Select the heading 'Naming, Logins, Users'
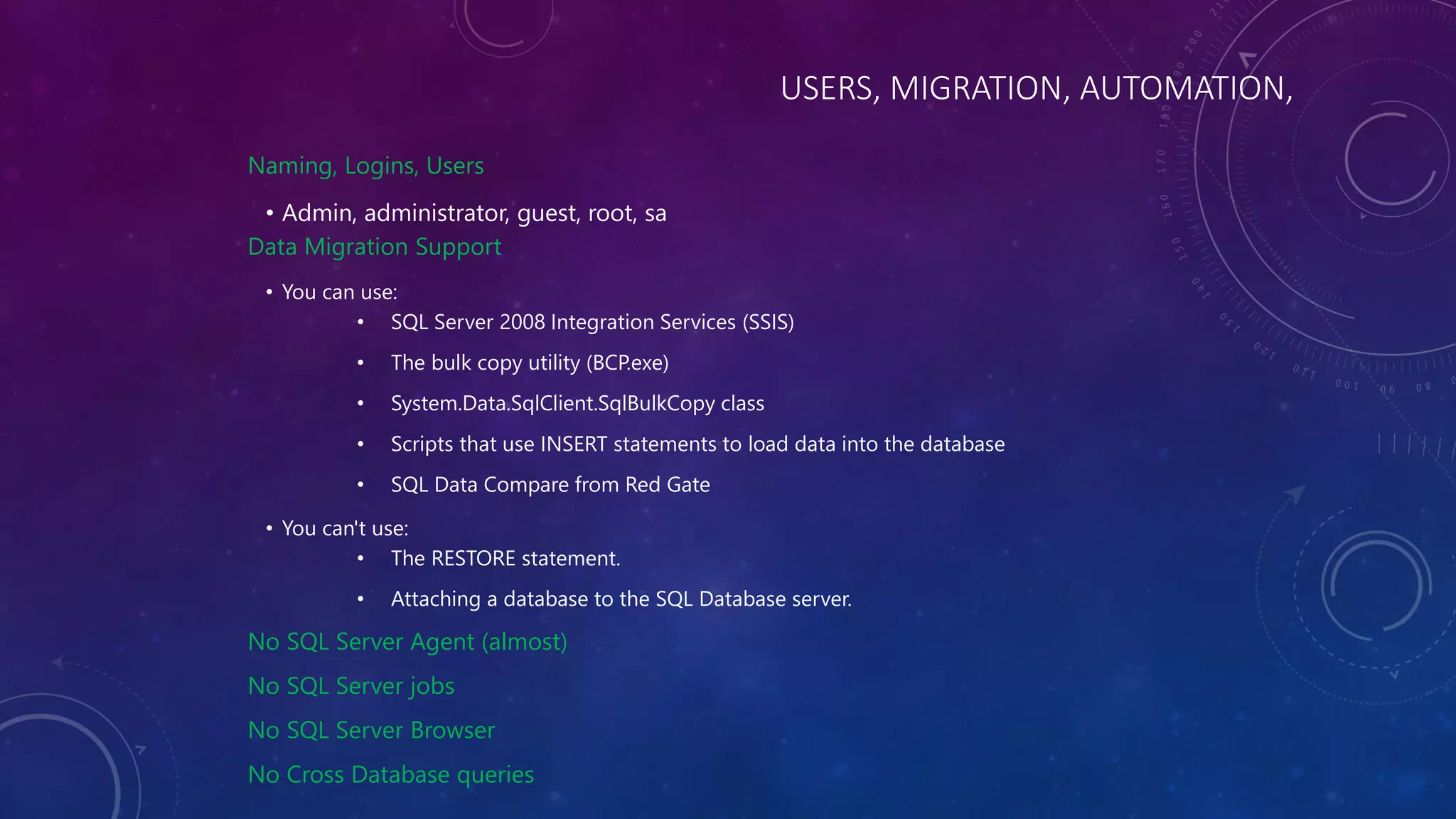Image resolution: width=1456 pixels, height=819 pixels. pyautogui.click(x=365, y=166)
